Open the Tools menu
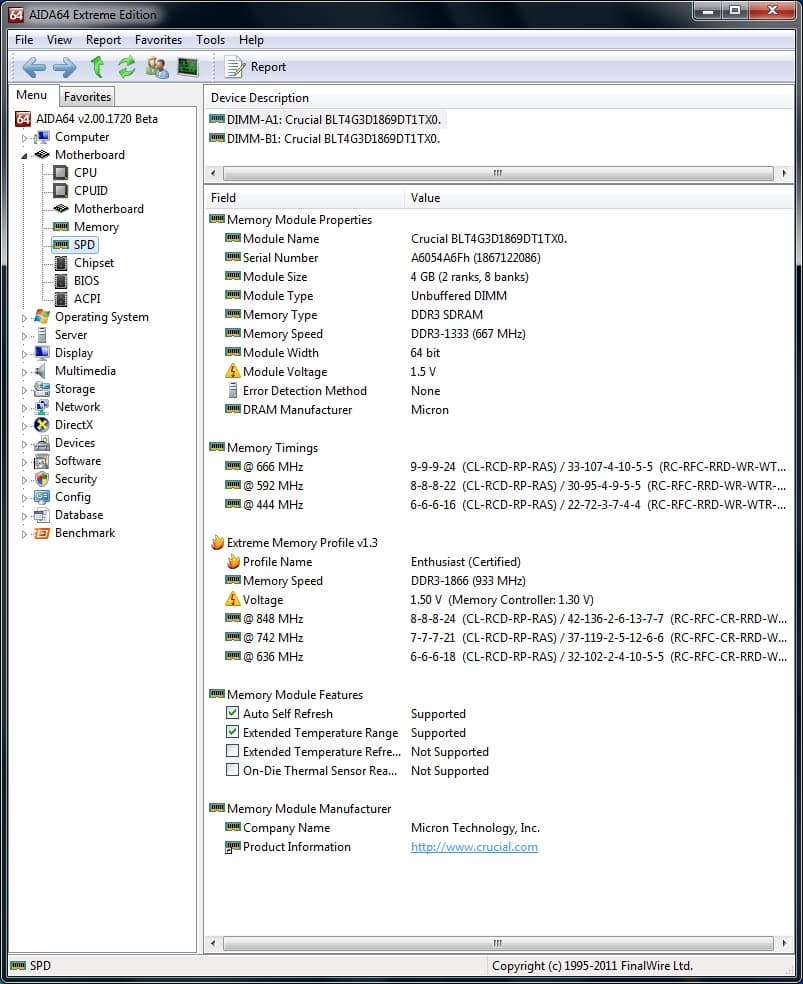This screenshot has height=984, width=803. 210,40
